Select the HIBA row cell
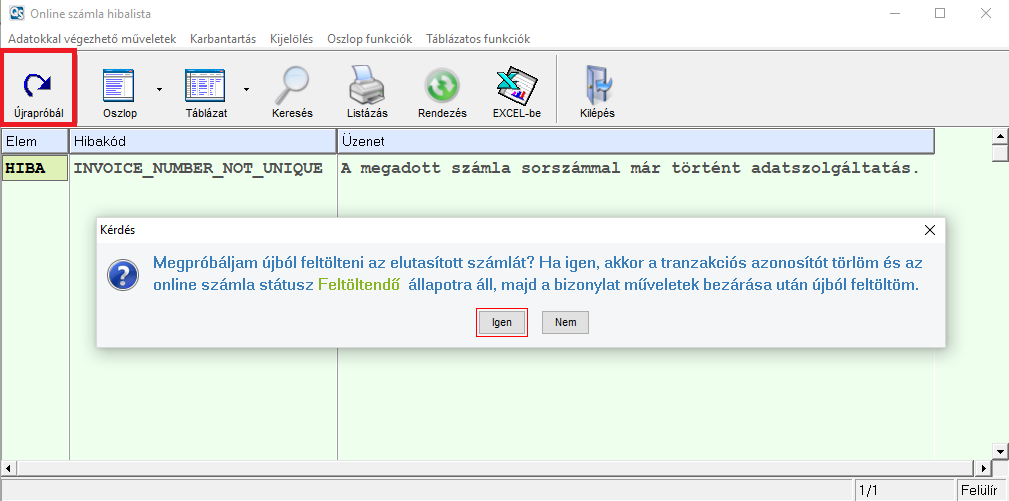This screenshot has height=501, width=1009. tap(35, 169)
